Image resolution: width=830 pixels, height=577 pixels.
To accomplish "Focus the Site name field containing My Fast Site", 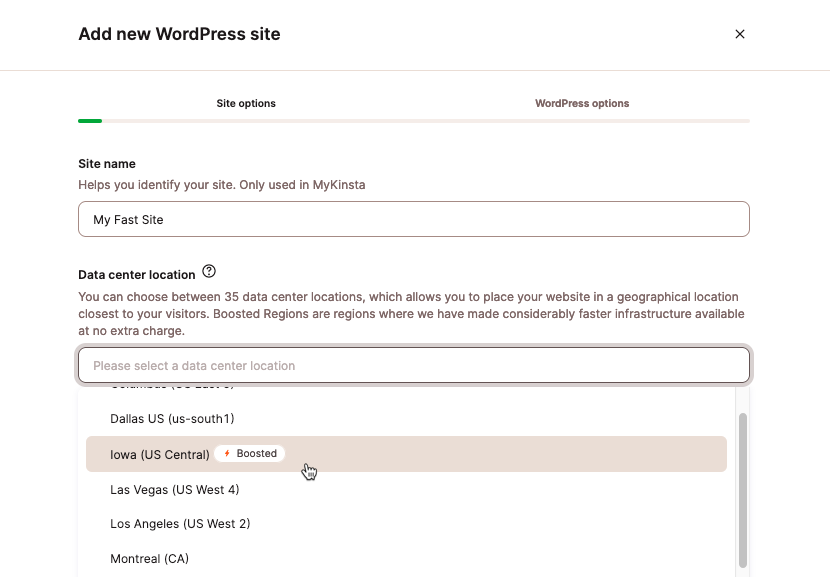I will [x=413, y=220].
